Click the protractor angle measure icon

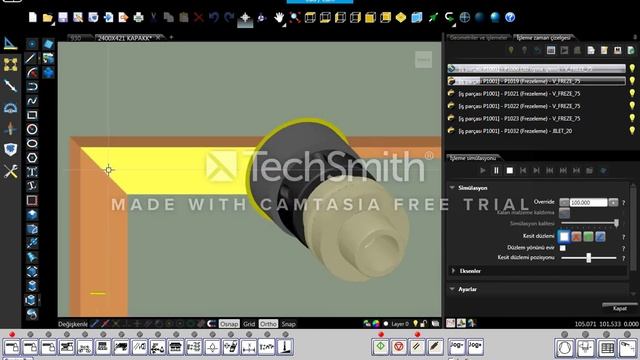10,107
